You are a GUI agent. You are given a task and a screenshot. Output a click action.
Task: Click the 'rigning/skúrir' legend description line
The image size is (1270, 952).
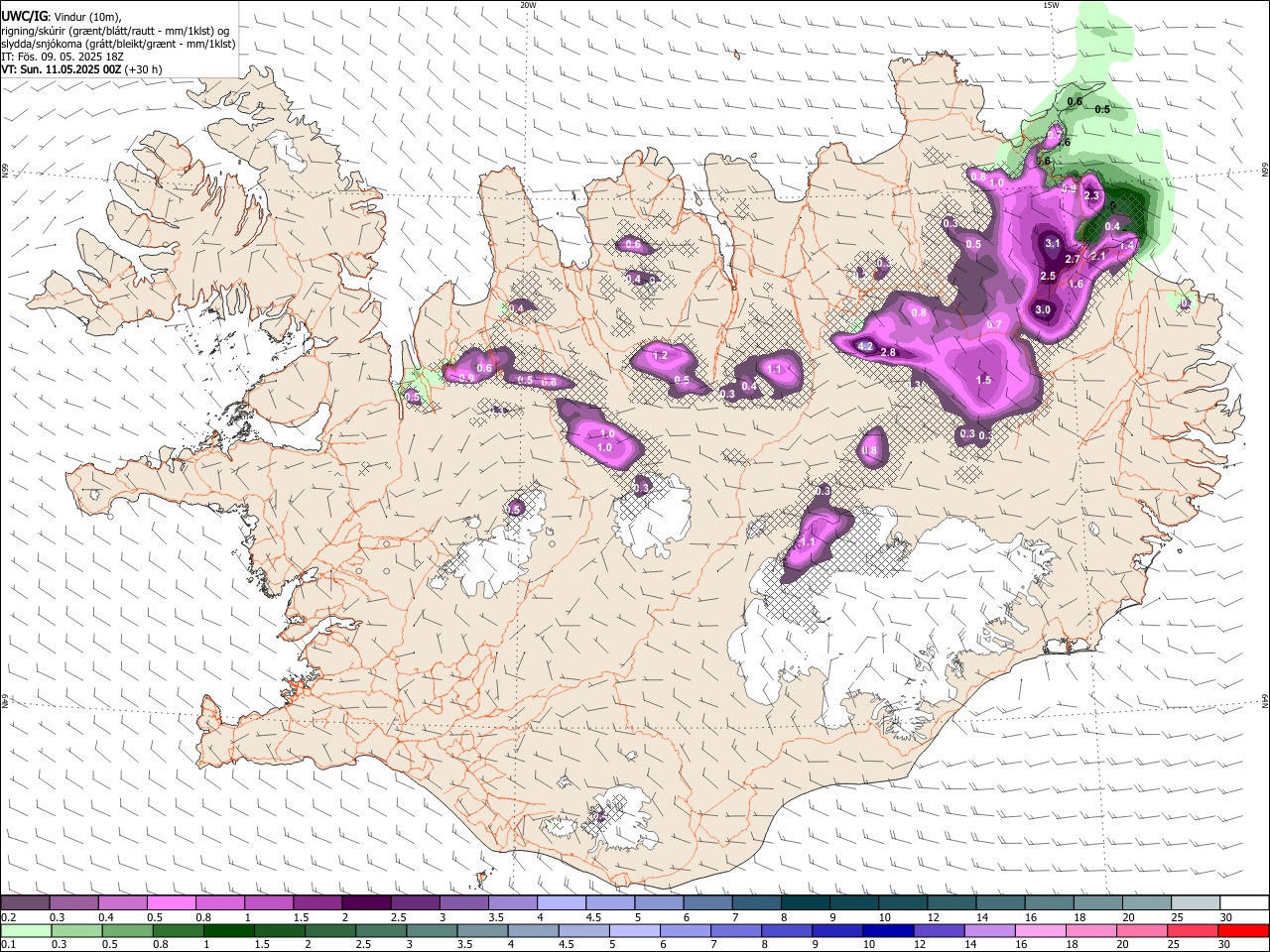[x=115, y=31]
